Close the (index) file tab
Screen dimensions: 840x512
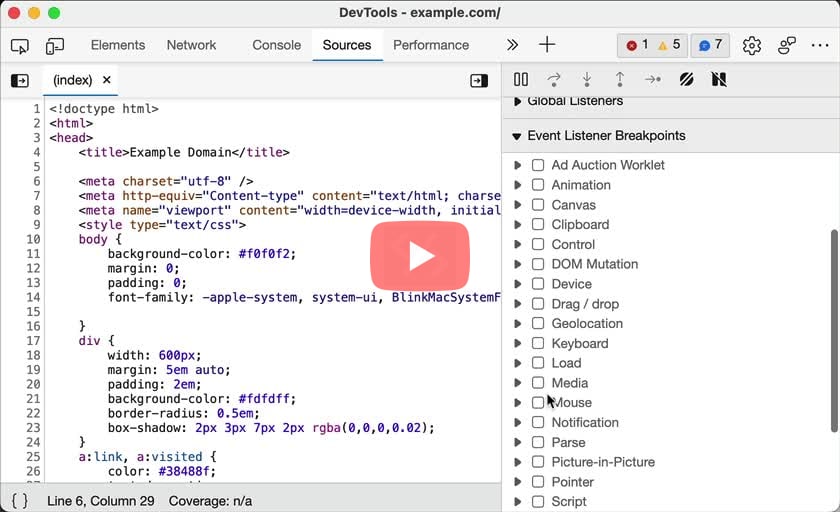(107, 80)
